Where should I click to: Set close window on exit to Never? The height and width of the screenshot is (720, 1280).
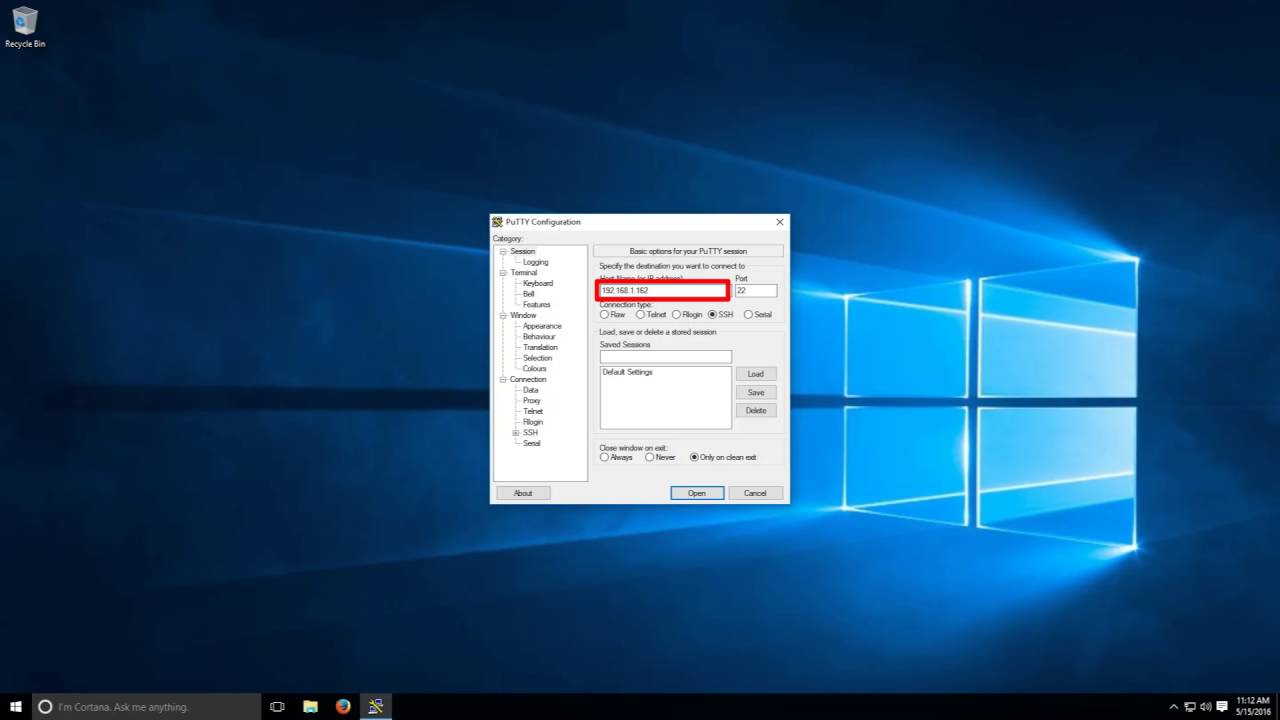[661, 458]
